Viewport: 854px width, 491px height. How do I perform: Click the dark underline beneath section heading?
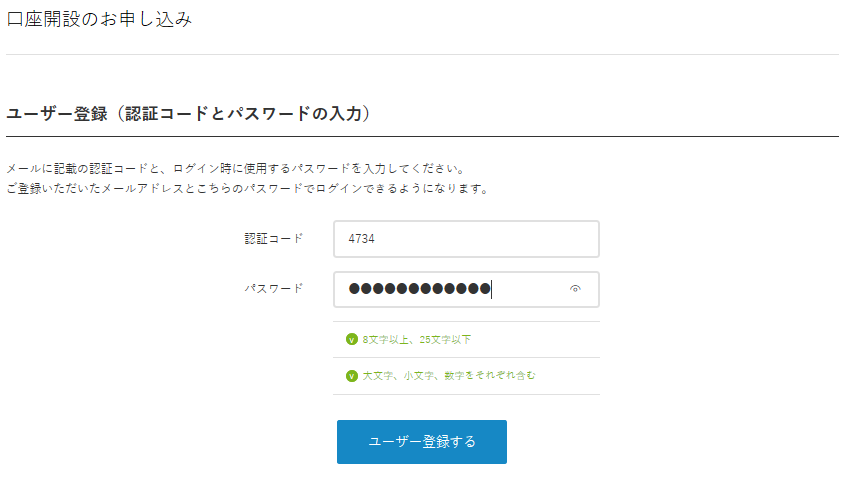[x=422, y=137]
